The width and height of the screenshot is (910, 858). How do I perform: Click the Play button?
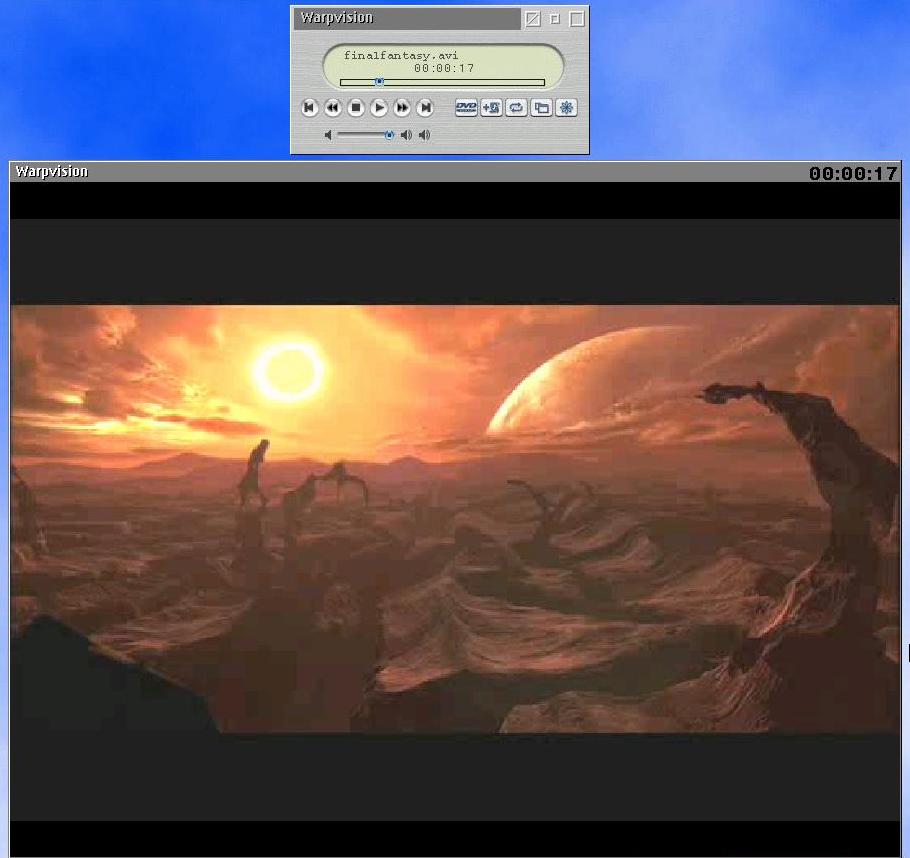pyautogui.click(x=379, y=108)
